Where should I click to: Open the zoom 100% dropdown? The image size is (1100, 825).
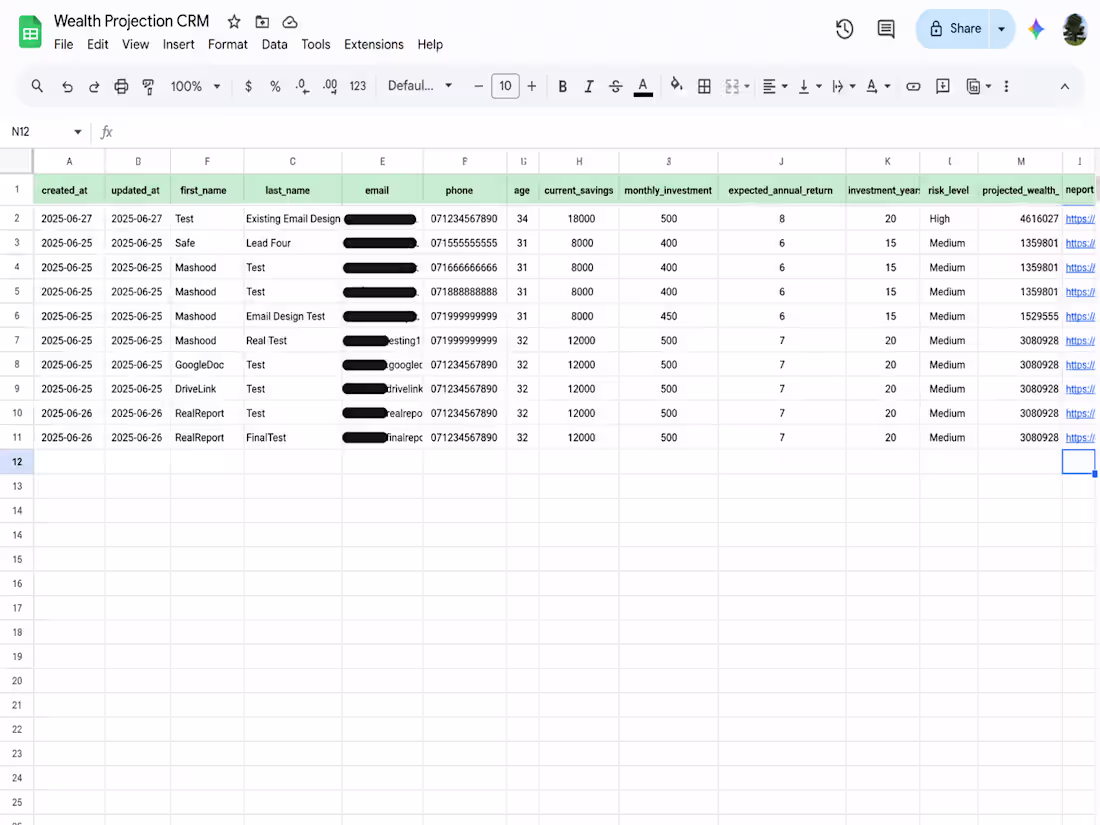tap(195, 86)
